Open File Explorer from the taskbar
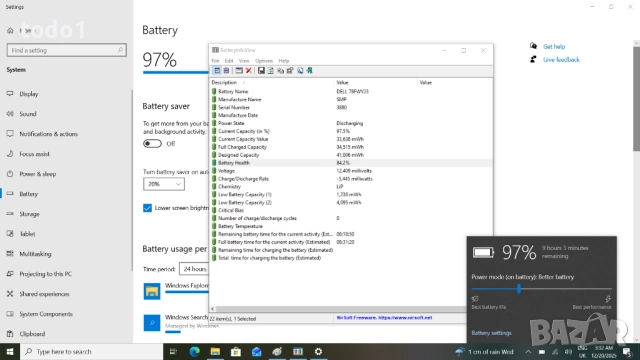This screenshot has height=360, width=640. click(215, 351)
